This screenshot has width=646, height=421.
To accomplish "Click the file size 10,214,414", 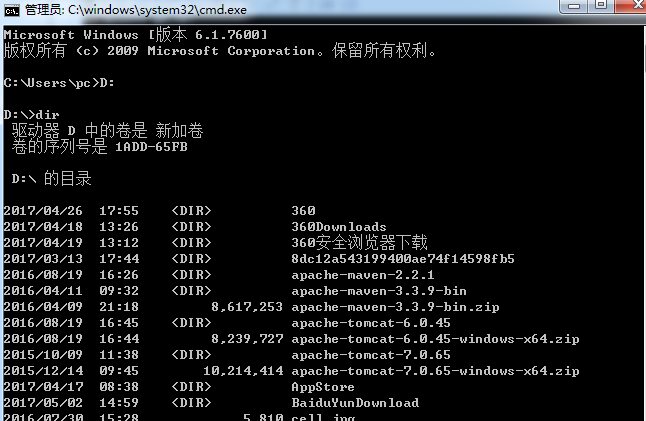I will pyautogui.click(x=243, y=371).
